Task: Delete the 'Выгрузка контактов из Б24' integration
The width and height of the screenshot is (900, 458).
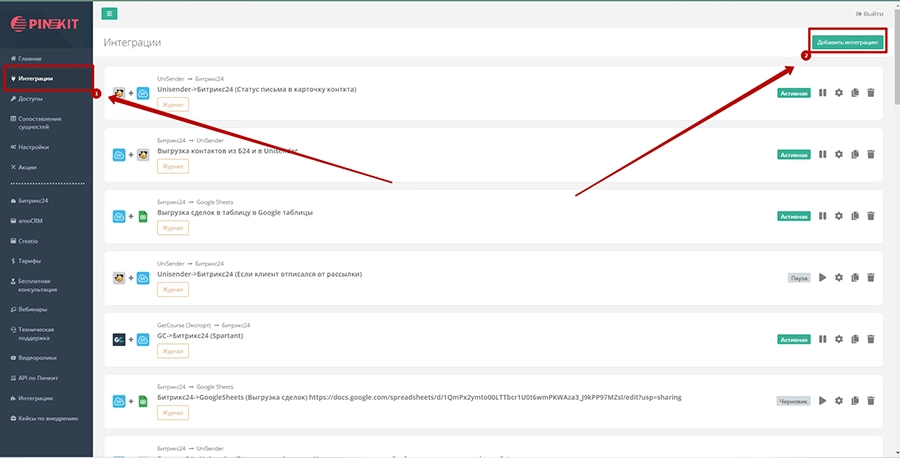Action: tap(870, 154)
